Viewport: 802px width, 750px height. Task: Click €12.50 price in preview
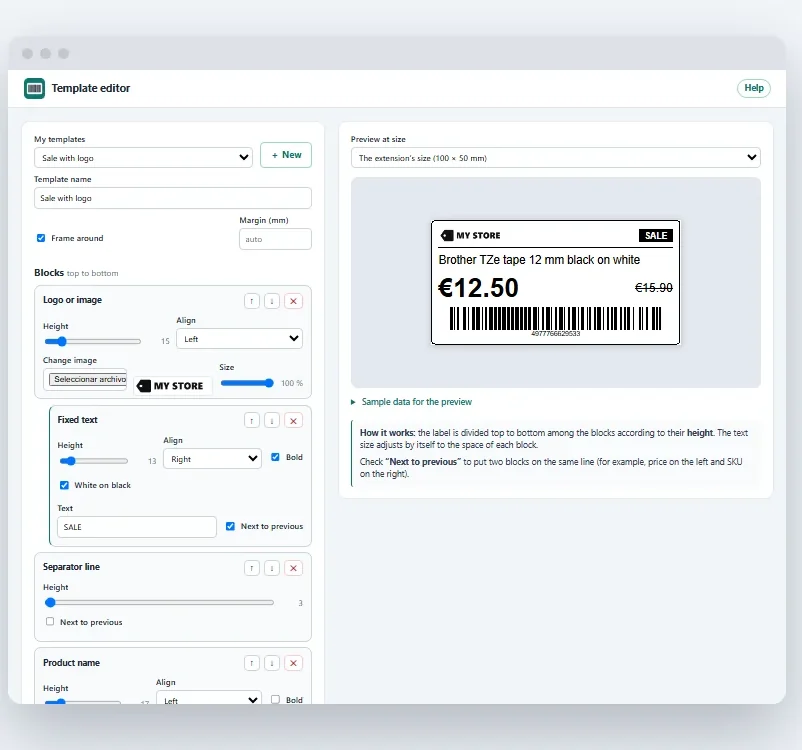click(x=478, y=288)
